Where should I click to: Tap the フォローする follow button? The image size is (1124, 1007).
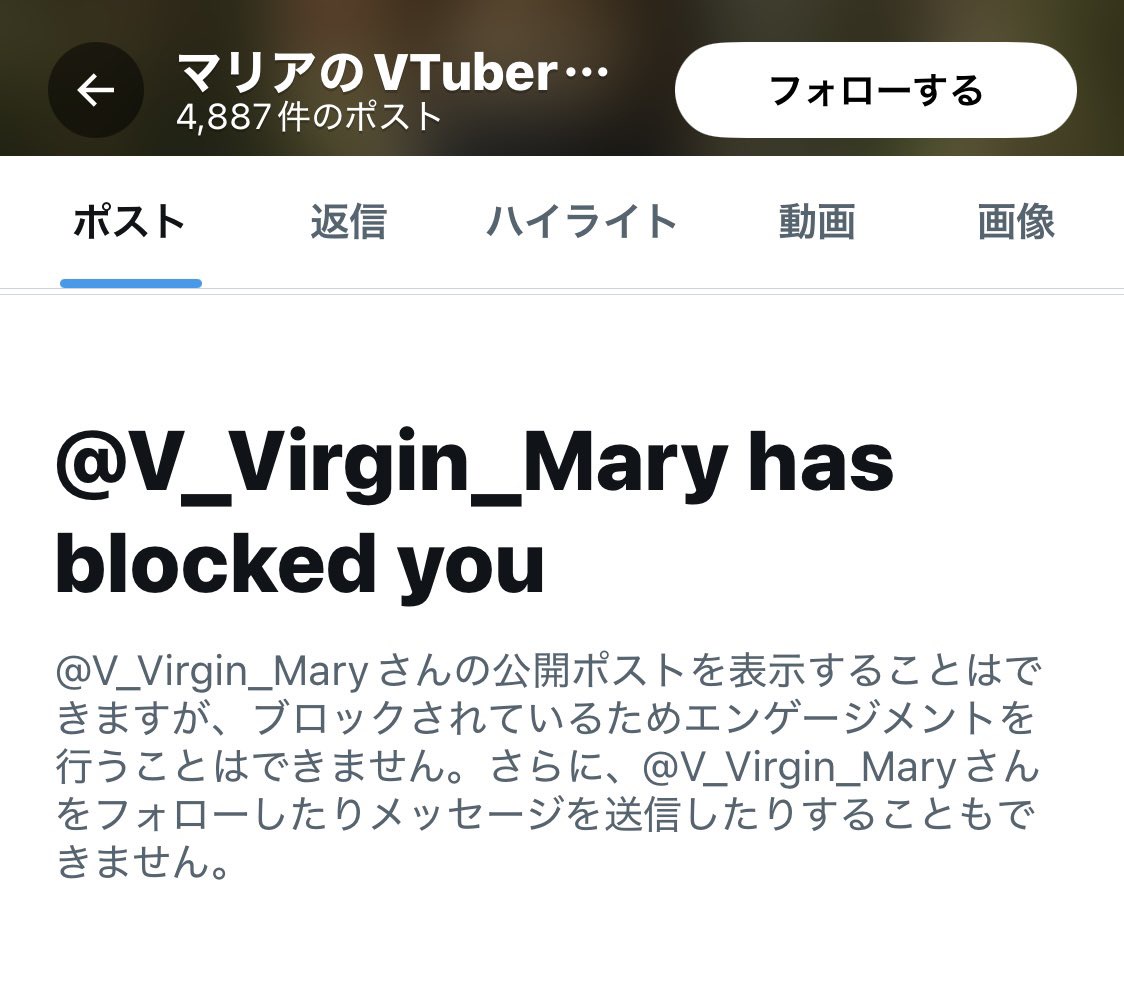(x=875, y=90)
